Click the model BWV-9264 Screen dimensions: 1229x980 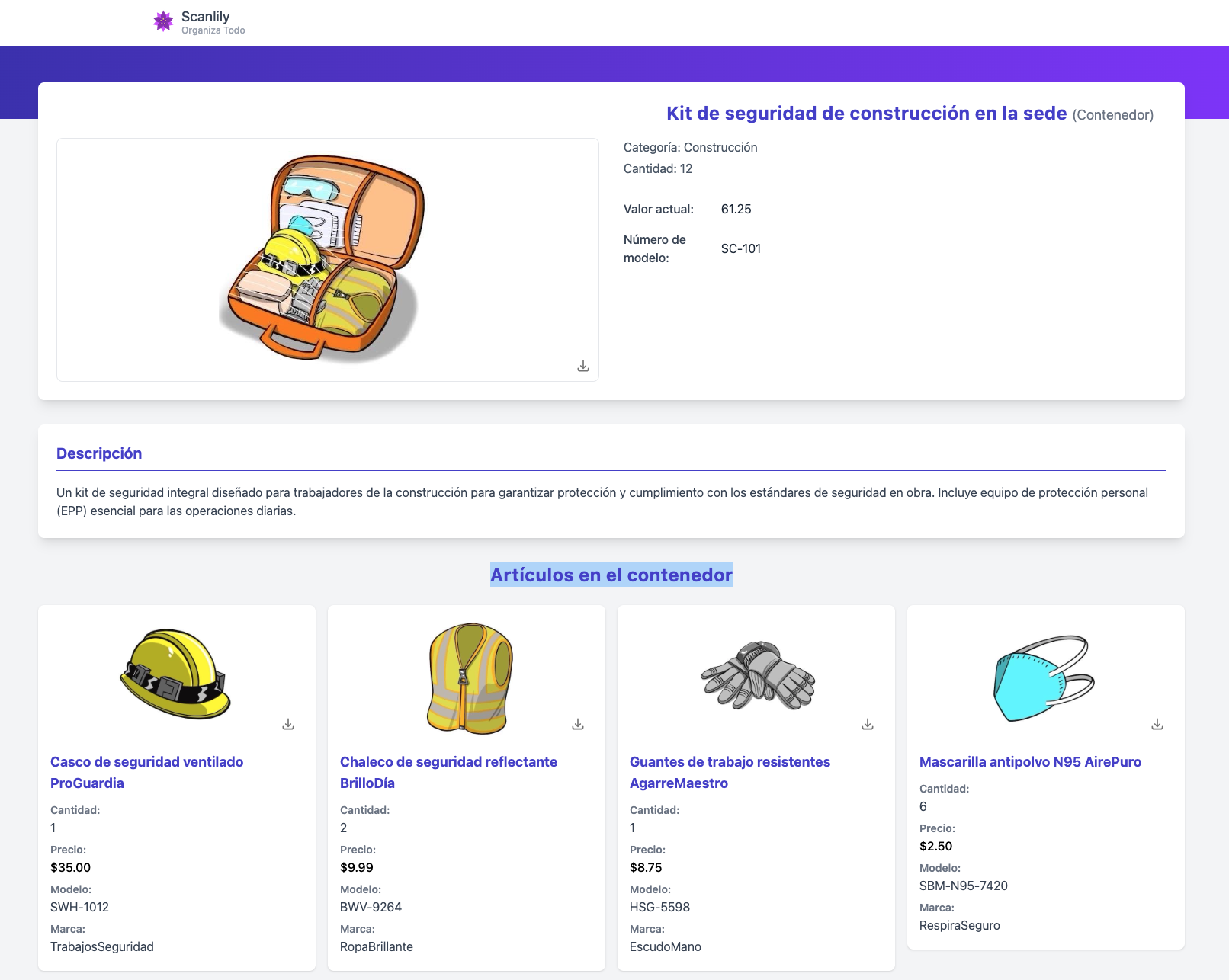371,907
